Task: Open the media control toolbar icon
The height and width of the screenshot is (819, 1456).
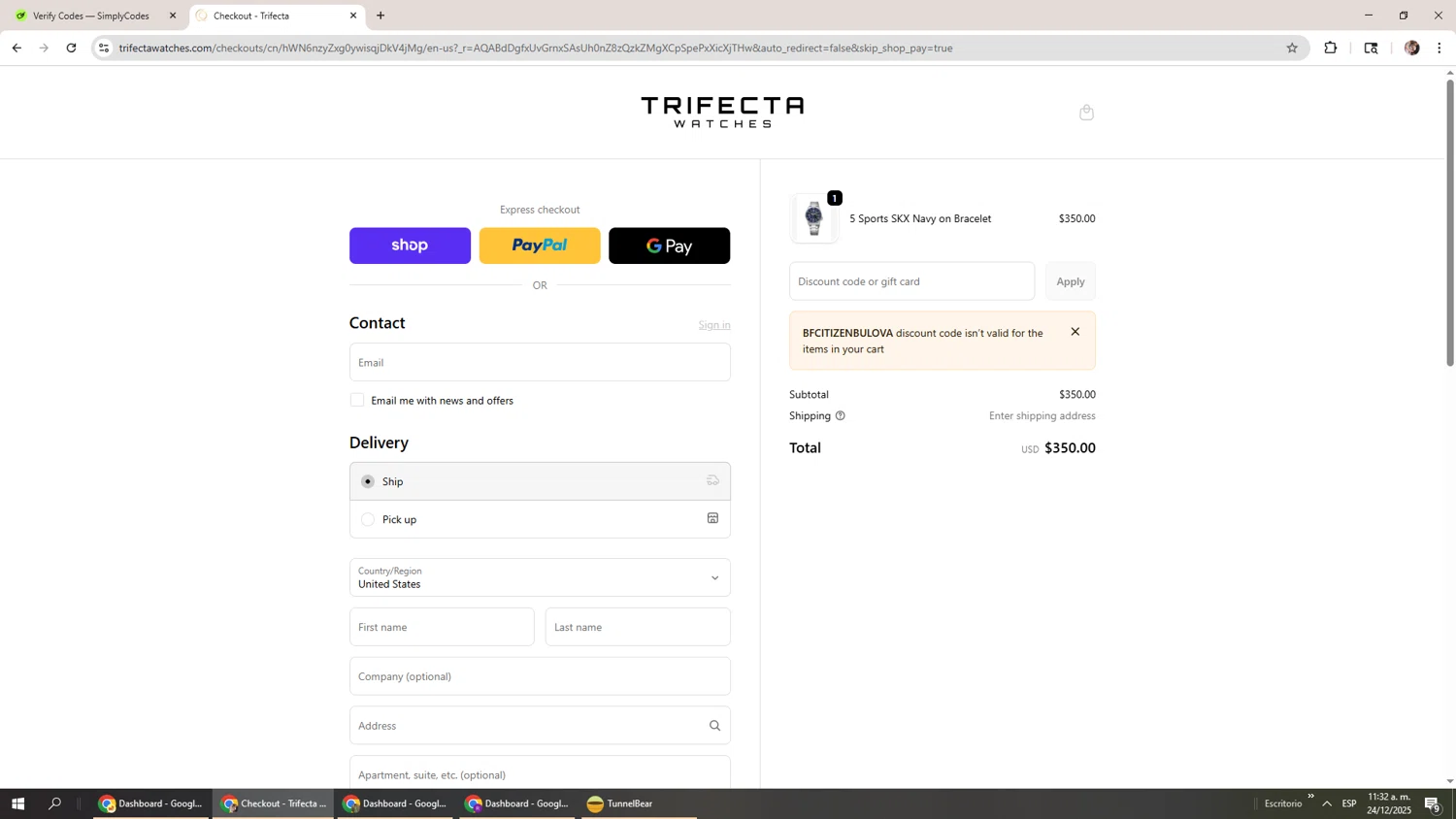Action: click(1371, 48)
